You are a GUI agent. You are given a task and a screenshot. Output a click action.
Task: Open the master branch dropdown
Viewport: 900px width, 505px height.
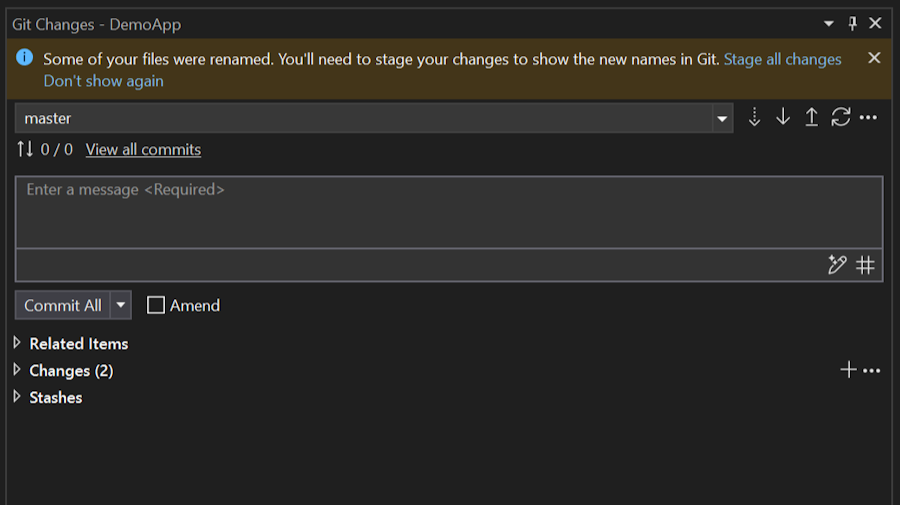(x=722, y=118)
